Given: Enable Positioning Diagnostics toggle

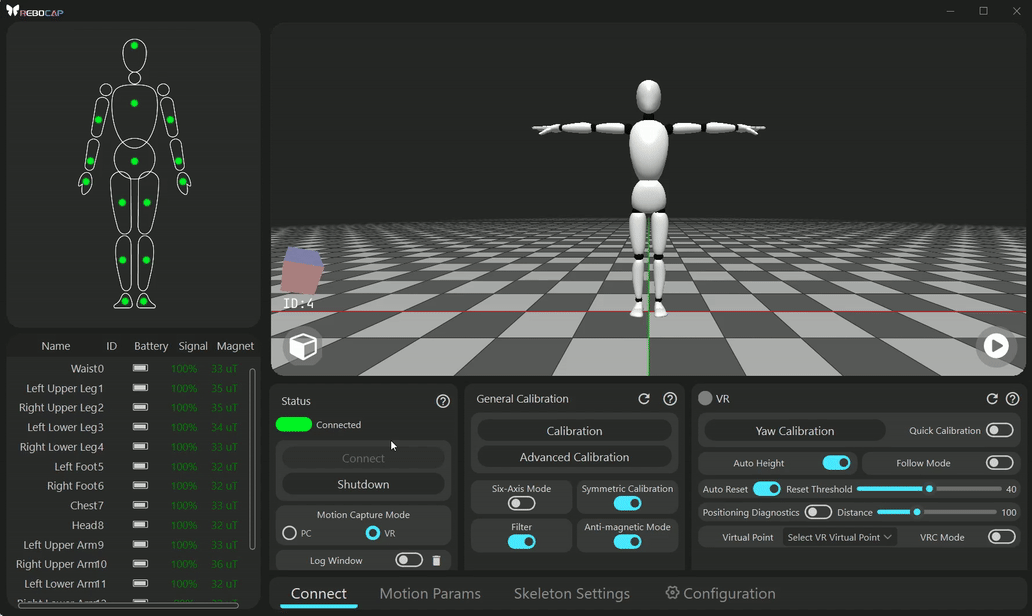Looking at the screenshot, I should [x=818, y=512].
